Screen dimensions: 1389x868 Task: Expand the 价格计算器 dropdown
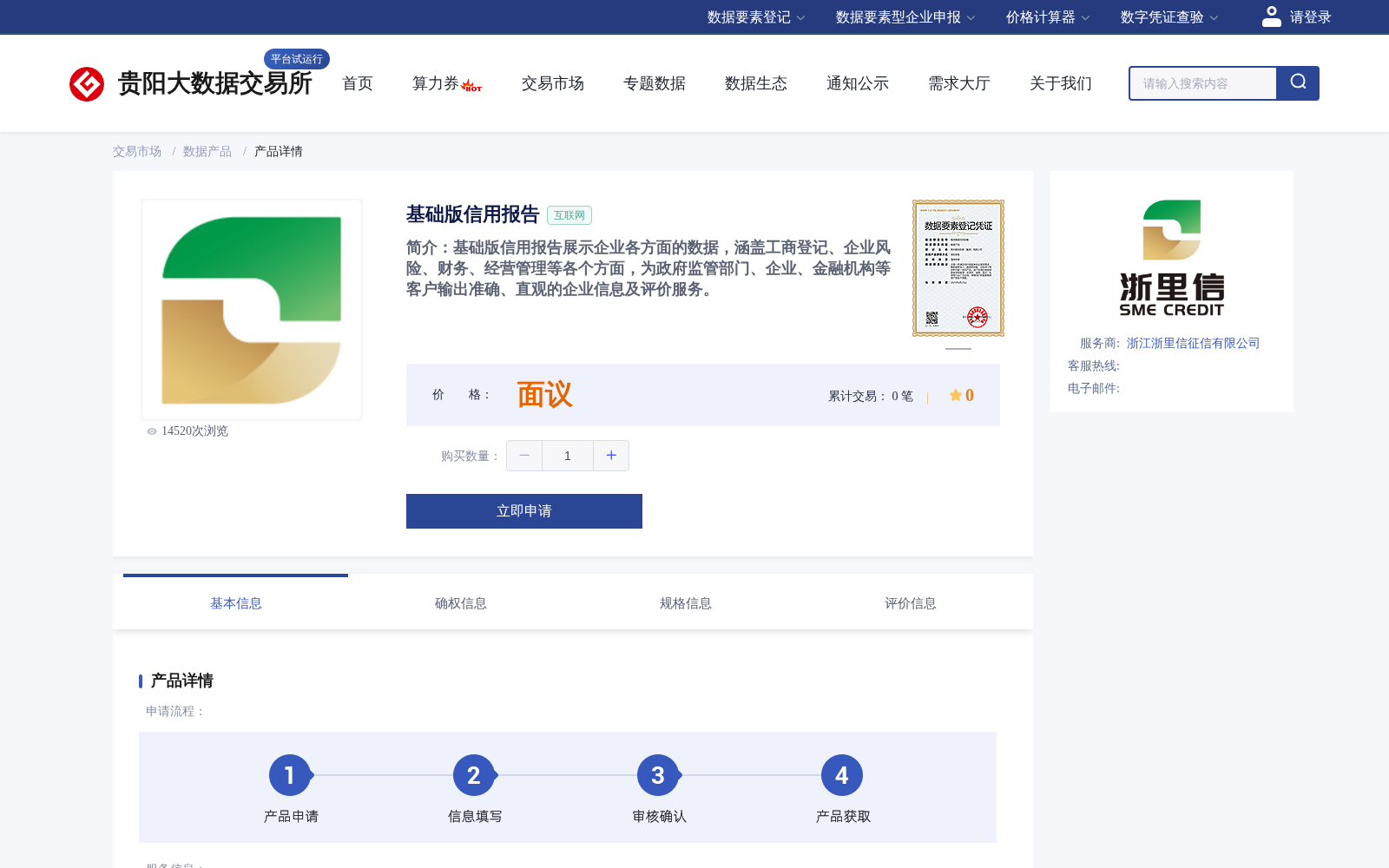[1048, 17]
